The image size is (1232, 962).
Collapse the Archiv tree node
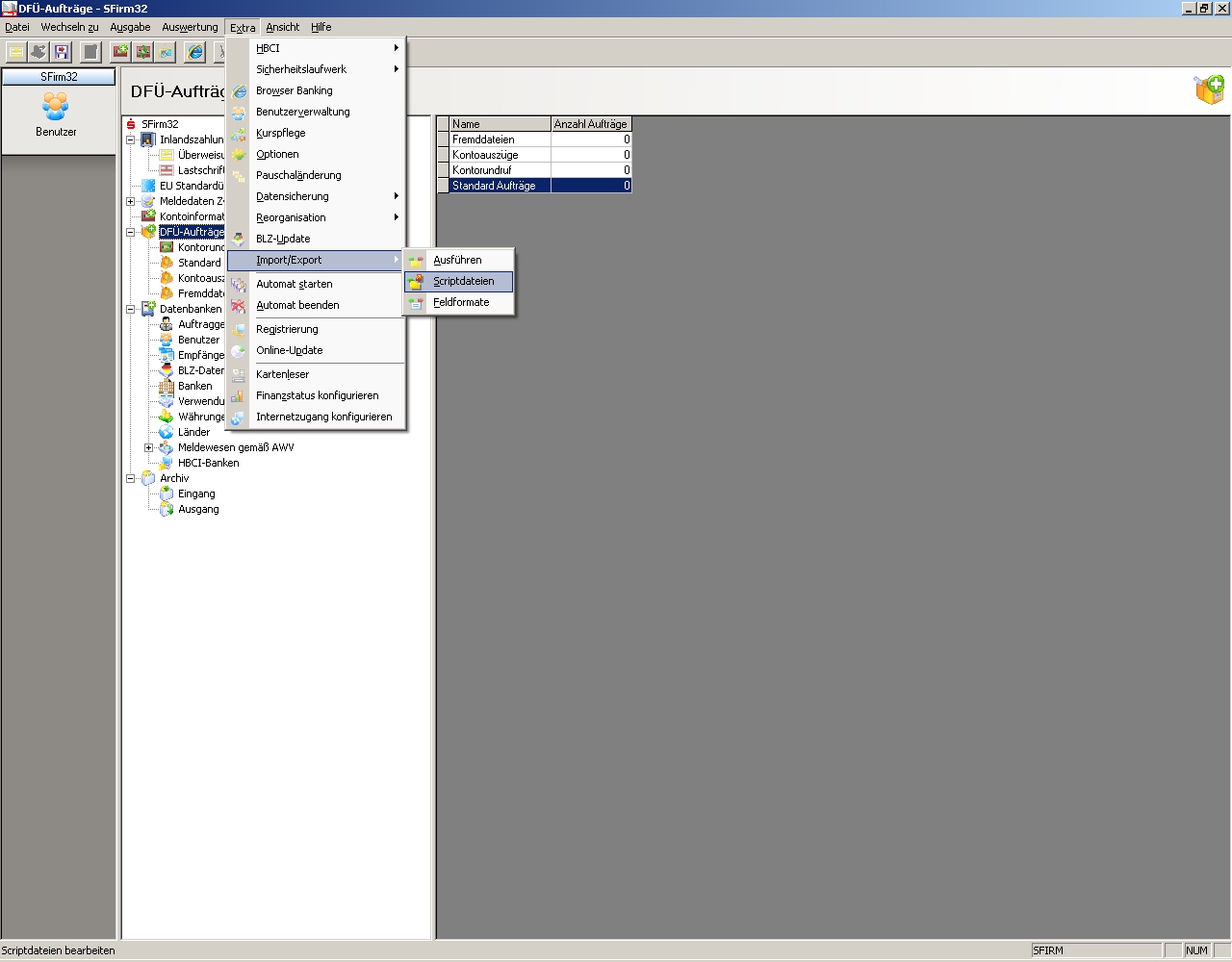coord(131,478)
